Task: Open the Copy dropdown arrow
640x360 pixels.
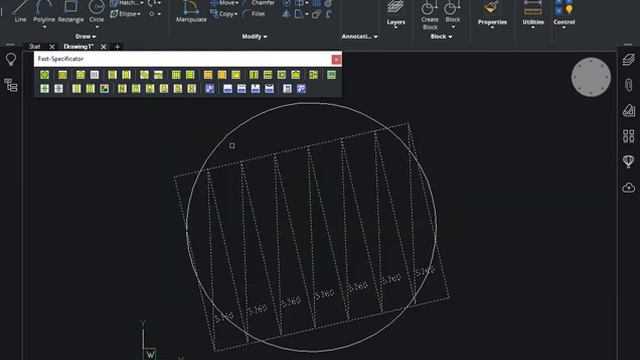Action: pyautogui.click(x=236, y=14)
